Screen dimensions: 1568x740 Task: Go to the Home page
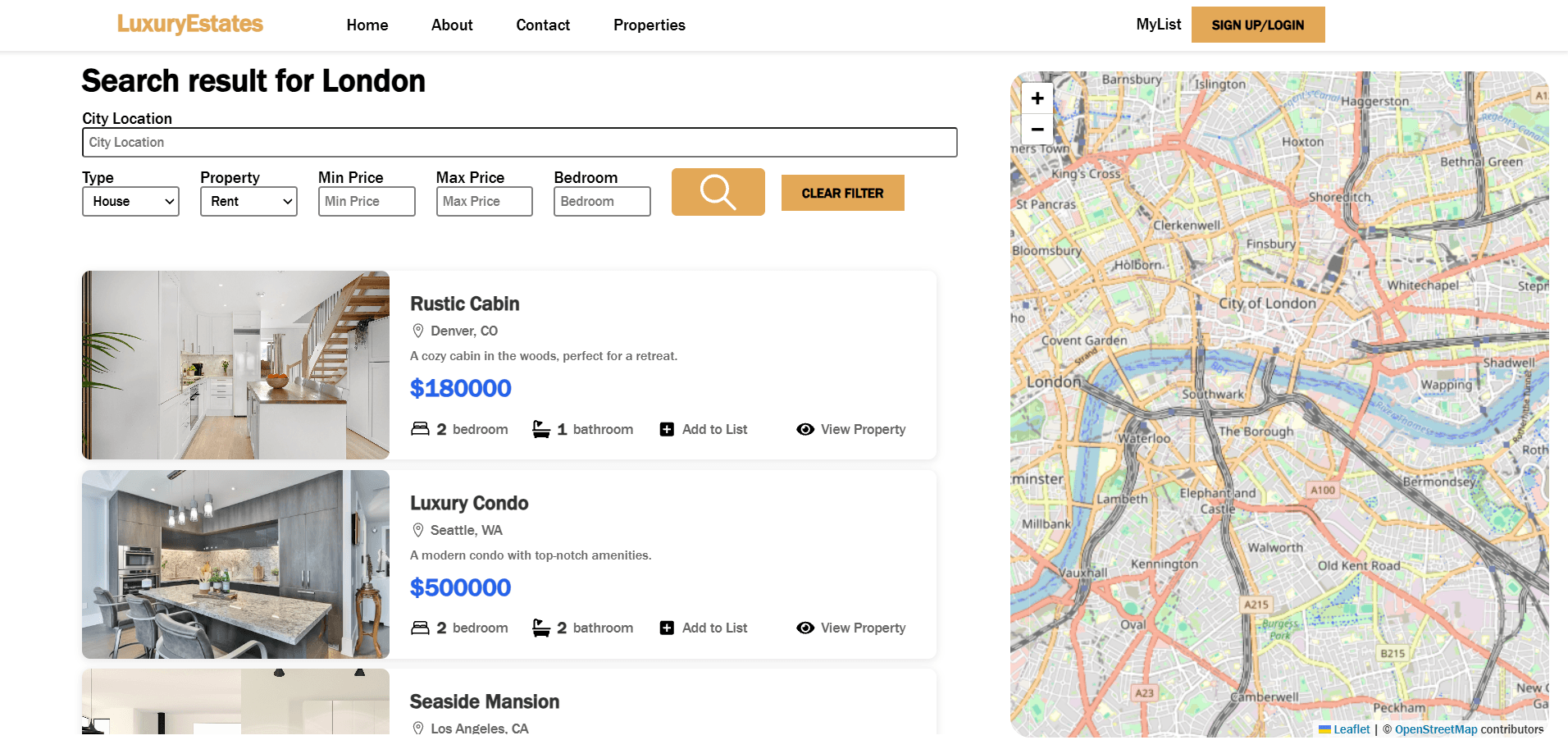(x=367, y=25)
